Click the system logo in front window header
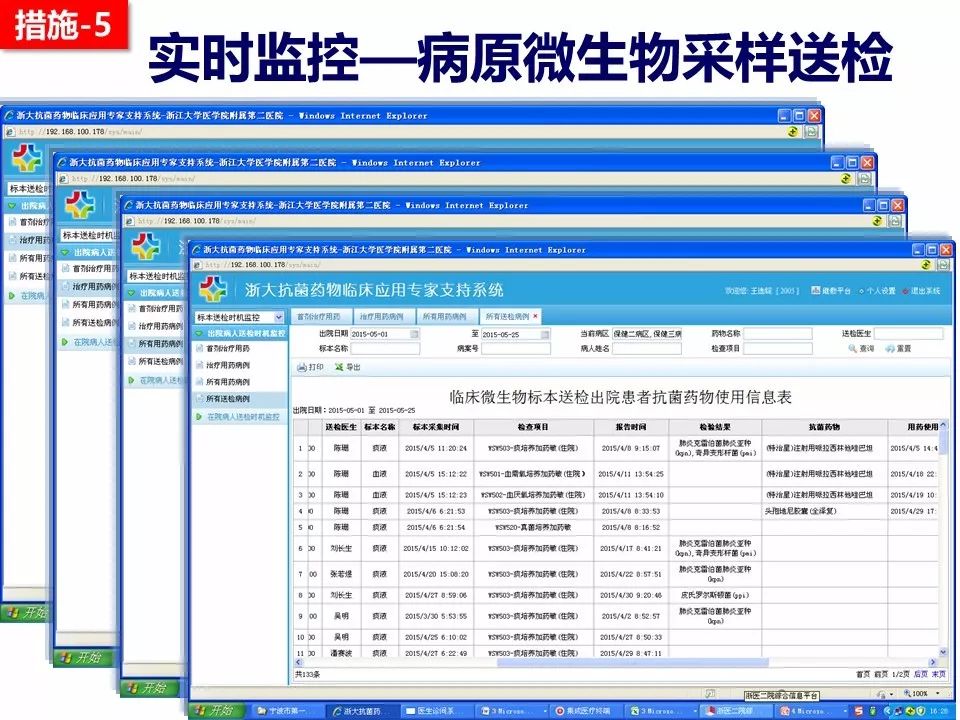Screen dimensions: 960x720 [x=213, y=289]
